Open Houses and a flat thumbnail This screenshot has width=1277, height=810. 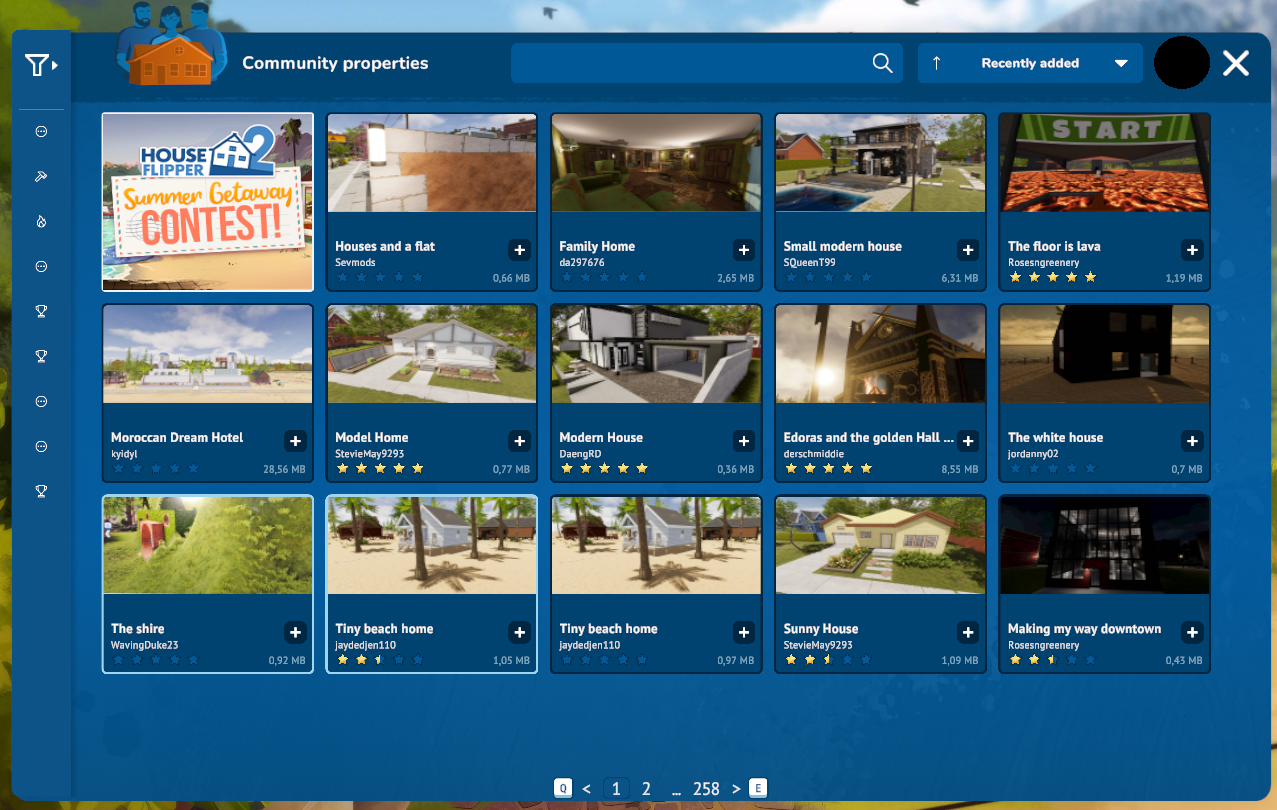click(x=432, y=162)
